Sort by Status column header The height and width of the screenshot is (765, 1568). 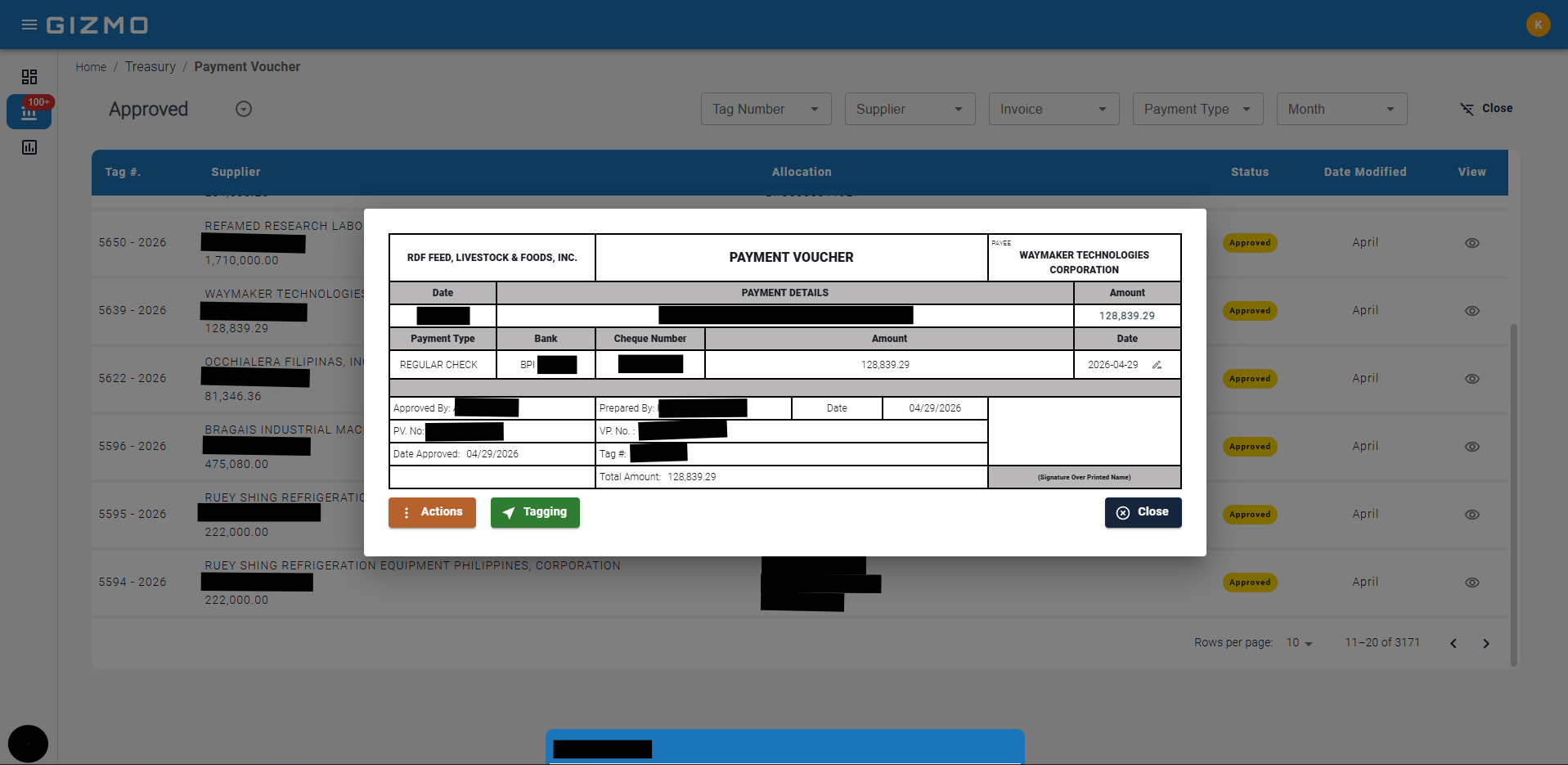(1250, 172)
